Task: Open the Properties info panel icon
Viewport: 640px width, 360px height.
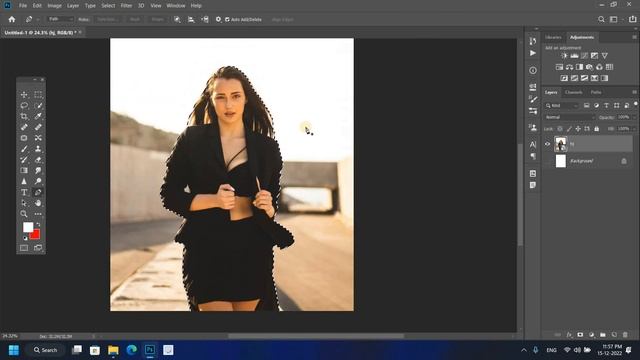Action: pos(533,70)
